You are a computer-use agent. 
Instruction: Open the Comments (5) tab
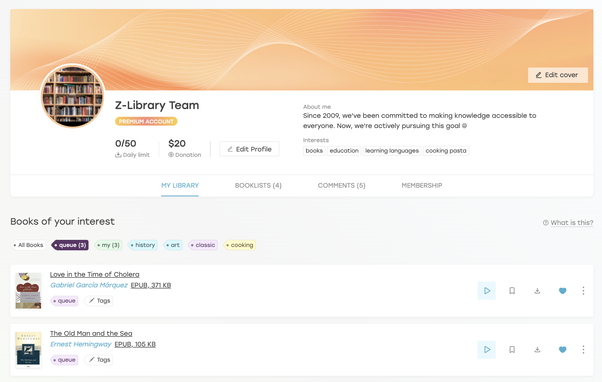pos(341,185)
